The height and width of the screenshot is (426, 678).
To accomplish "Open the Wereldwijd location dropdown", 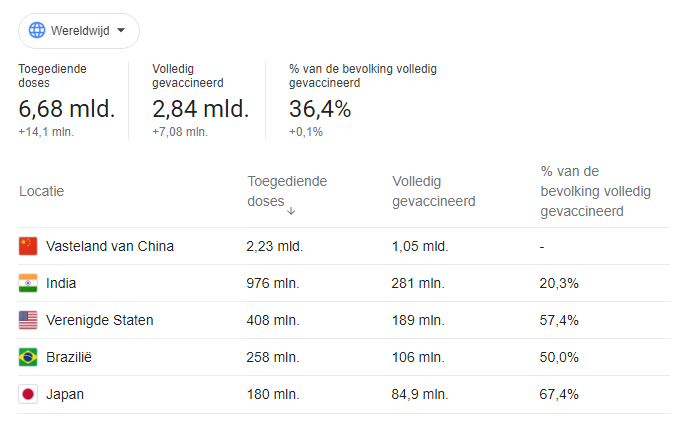I will click(x=79, y=31).
